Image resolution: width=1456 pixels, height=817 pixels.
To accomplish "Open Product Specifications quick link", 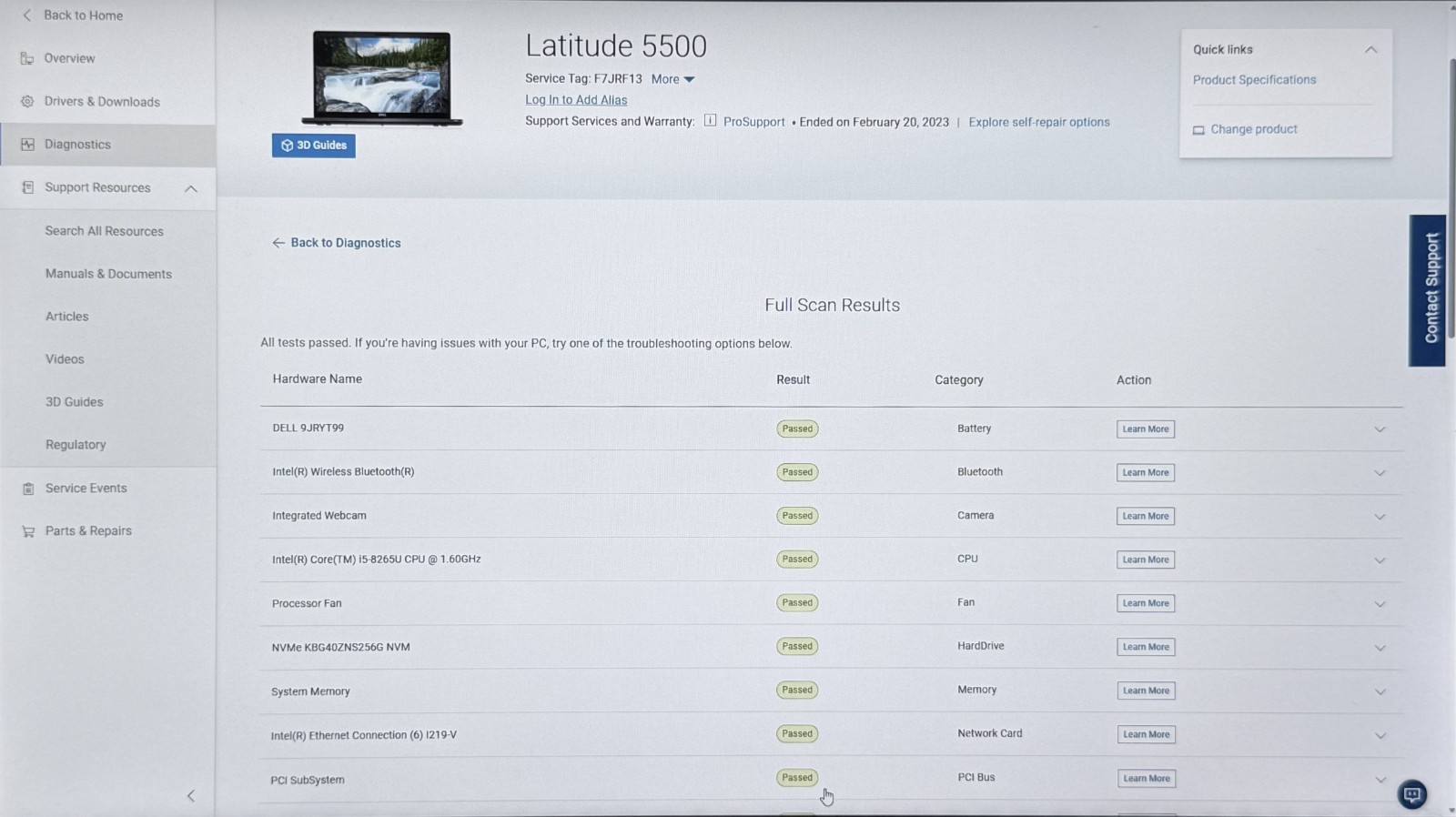I will [x=1255, y=80].
